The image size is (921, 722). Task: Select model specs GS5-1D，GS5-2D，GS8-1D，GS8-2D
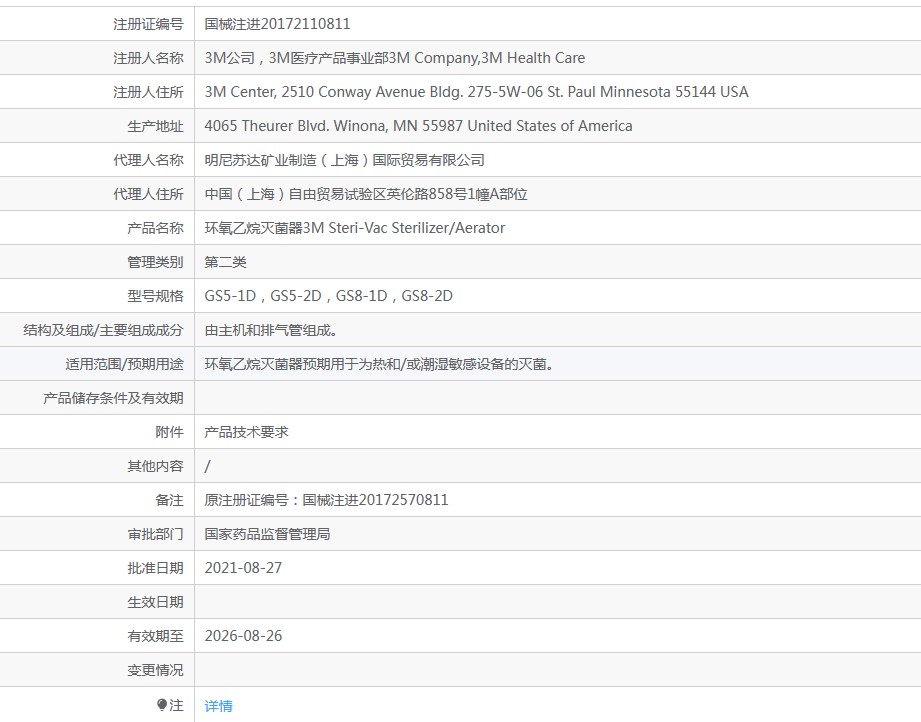tap(328, 296)
